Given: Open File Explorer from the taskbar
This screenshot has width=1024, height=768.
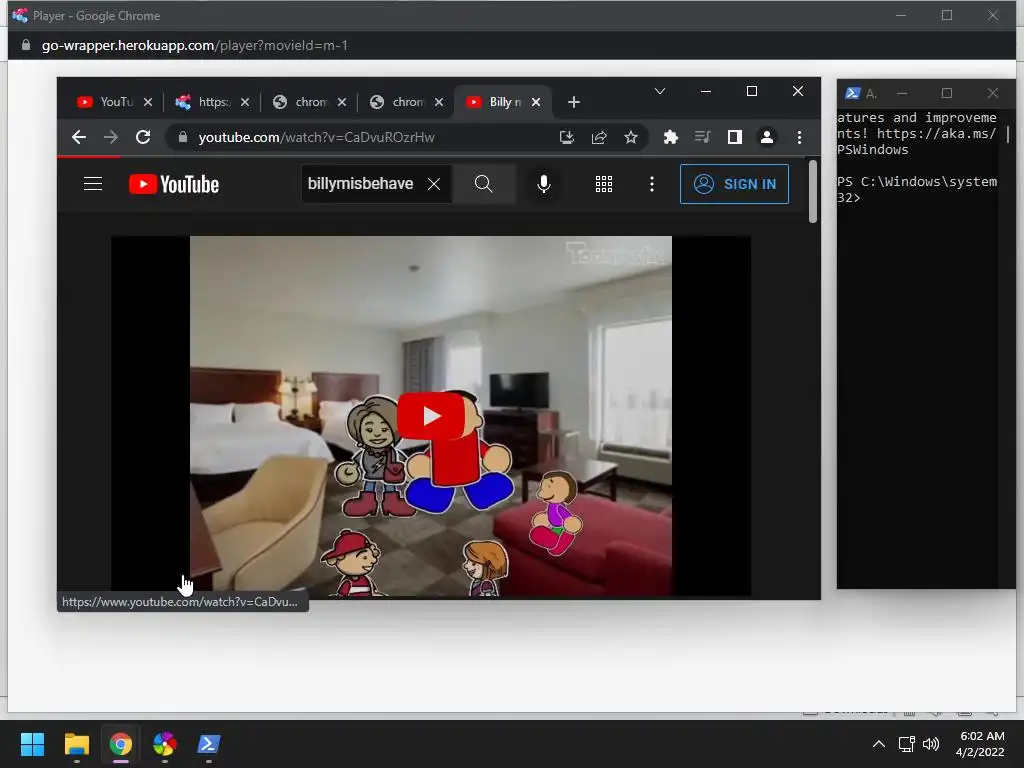Looking at the screenshot, I should (76, 744).
